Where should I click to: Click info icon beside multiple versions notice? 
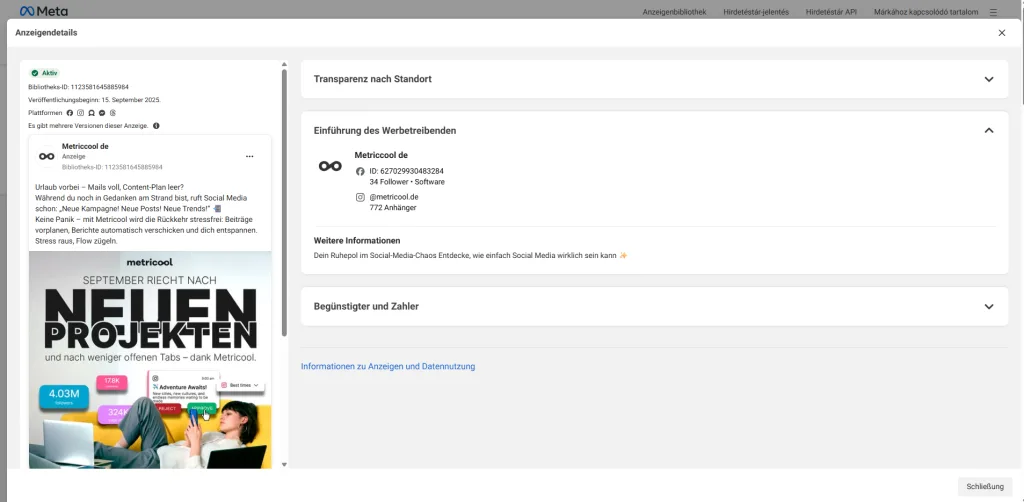(x=156, y=126)
